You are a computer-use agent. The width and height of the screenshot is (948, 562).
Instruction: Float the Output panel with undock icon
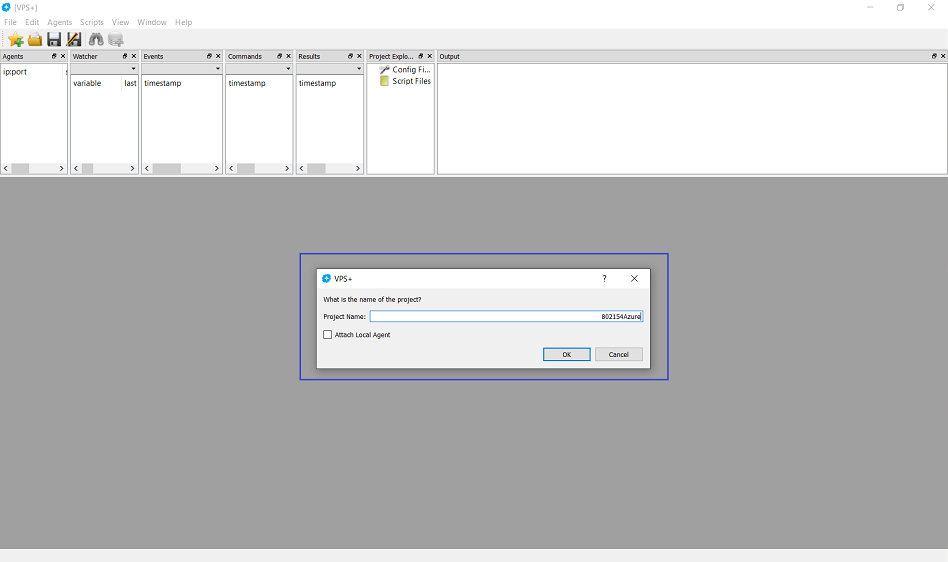pos(934,56)
